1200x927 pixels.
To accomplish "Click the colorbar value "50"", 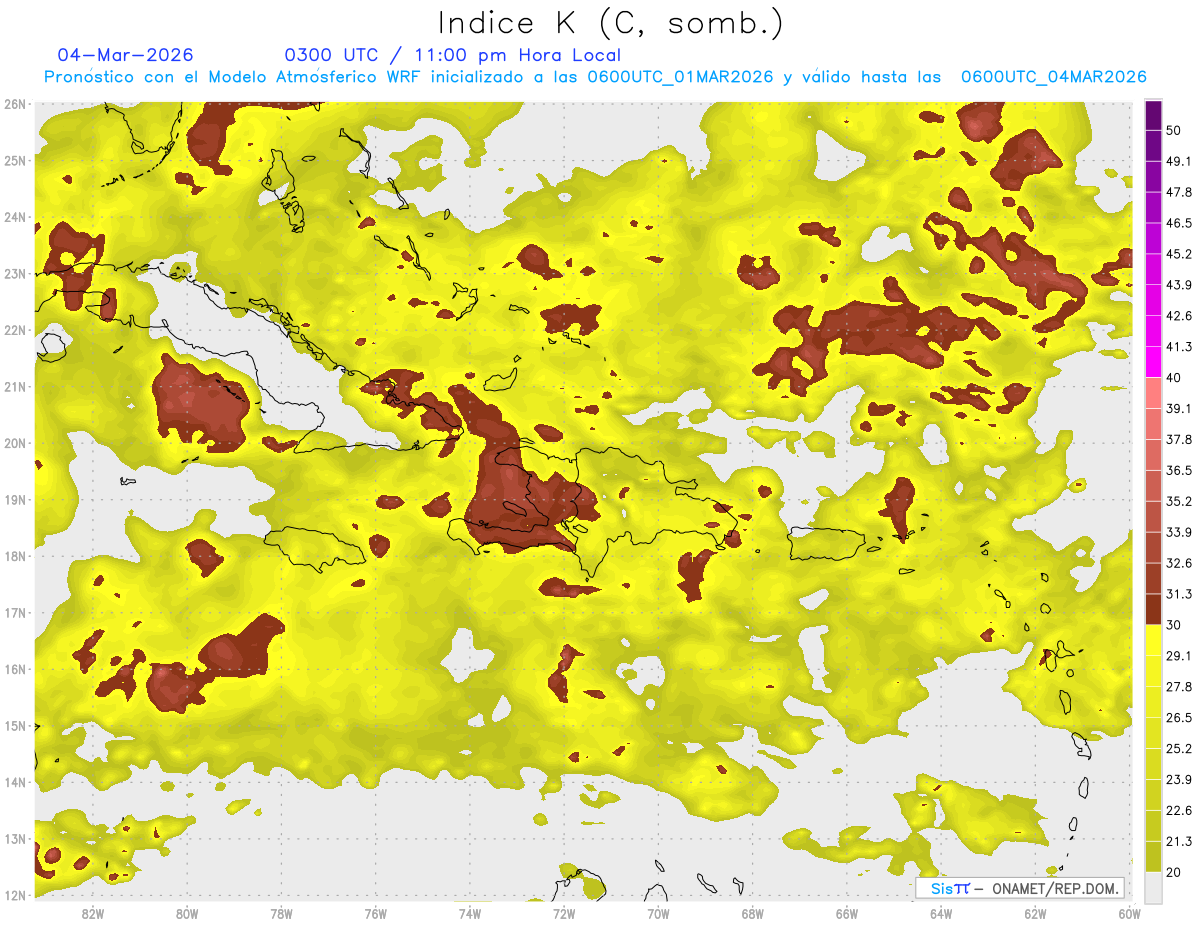I will [1173, 130].
